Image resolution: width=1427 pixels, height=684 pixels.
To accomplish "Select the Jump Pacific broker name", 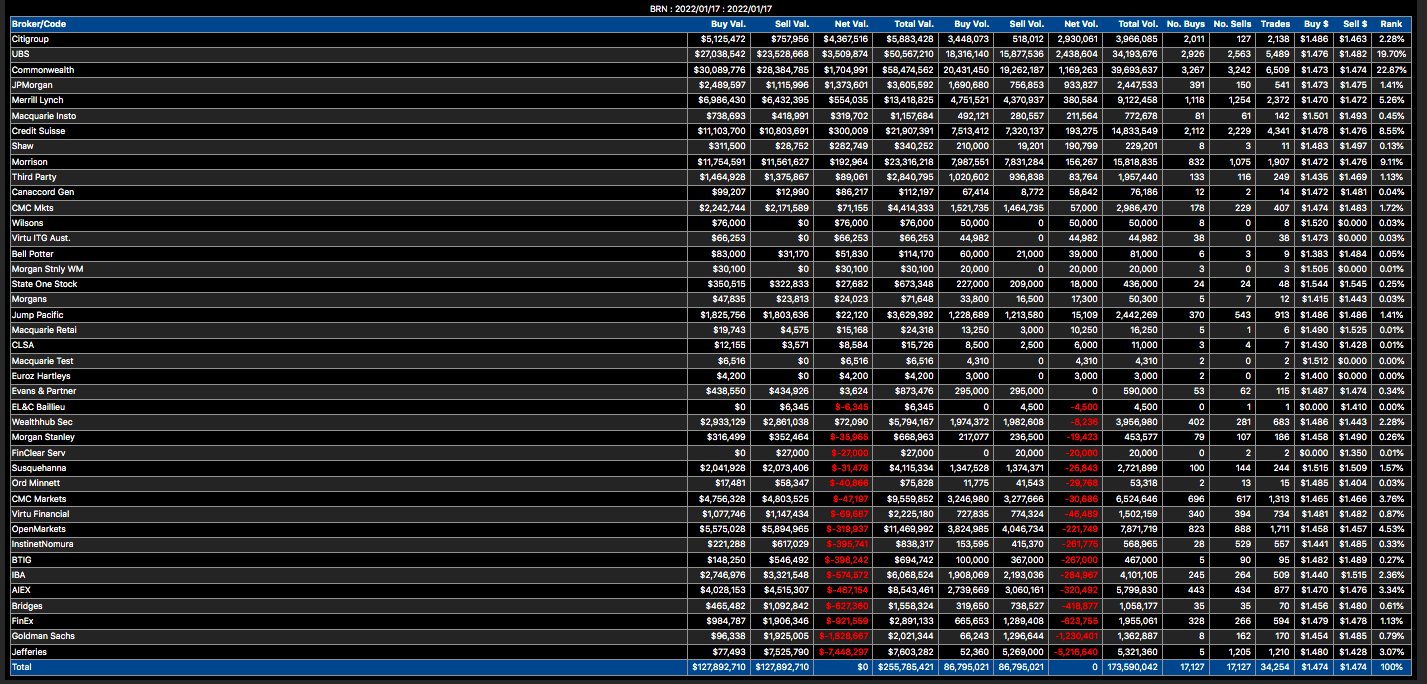I will (36, 315).
